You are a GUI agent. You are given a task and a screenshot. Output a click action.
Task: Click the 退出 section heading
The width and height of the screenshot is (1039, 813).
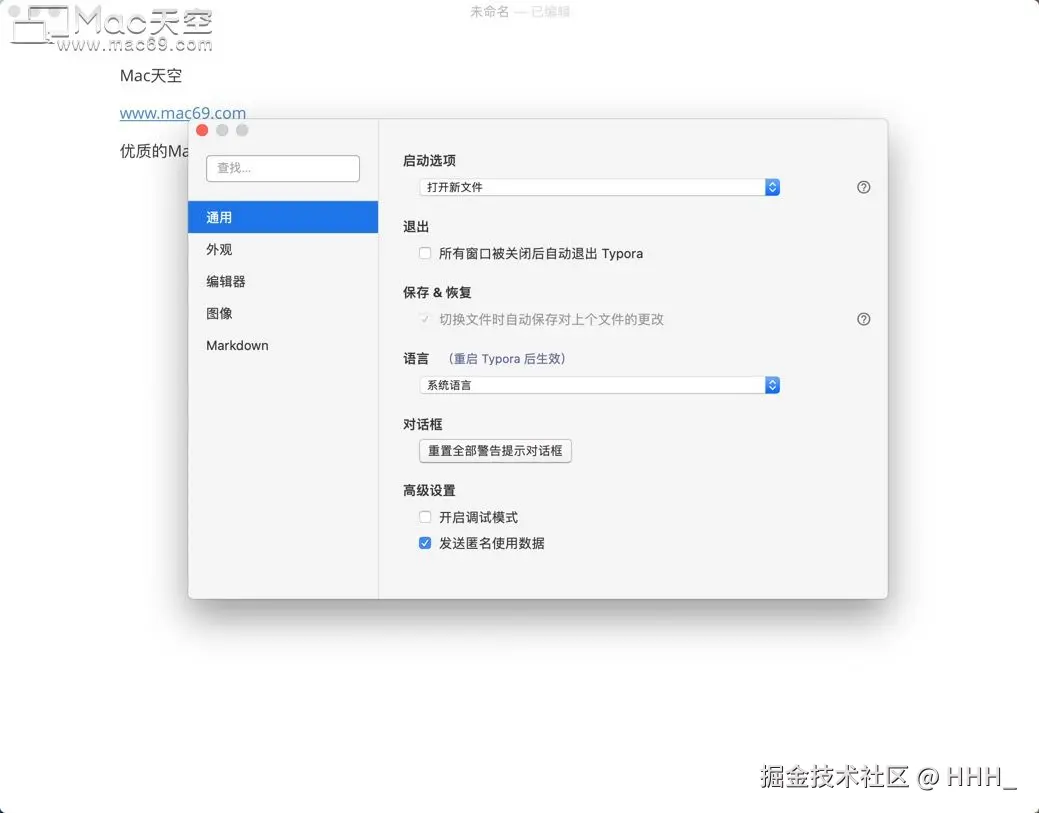416,227
